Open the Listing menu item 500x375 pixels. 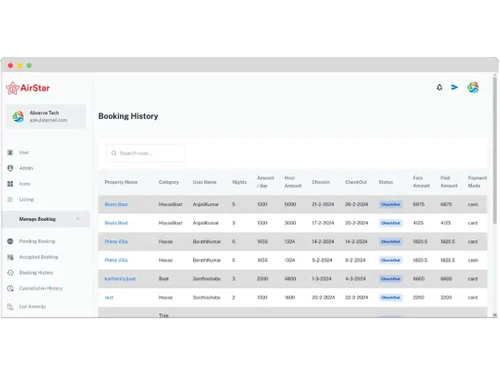[x=26, y=199]
